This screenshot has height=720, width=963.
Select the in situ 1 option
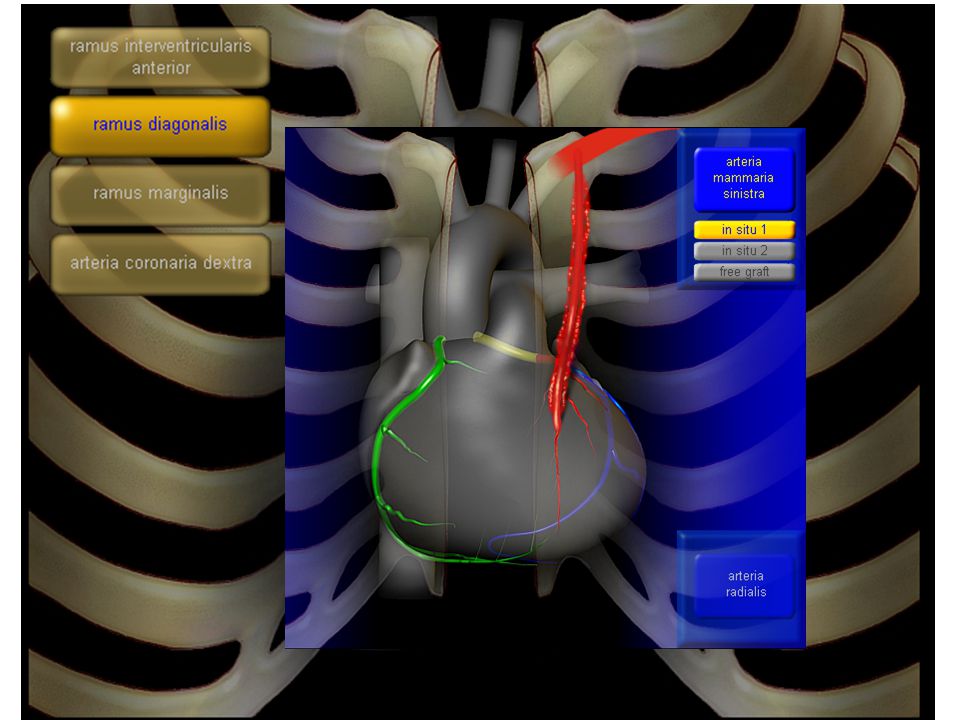pos(744,230)
